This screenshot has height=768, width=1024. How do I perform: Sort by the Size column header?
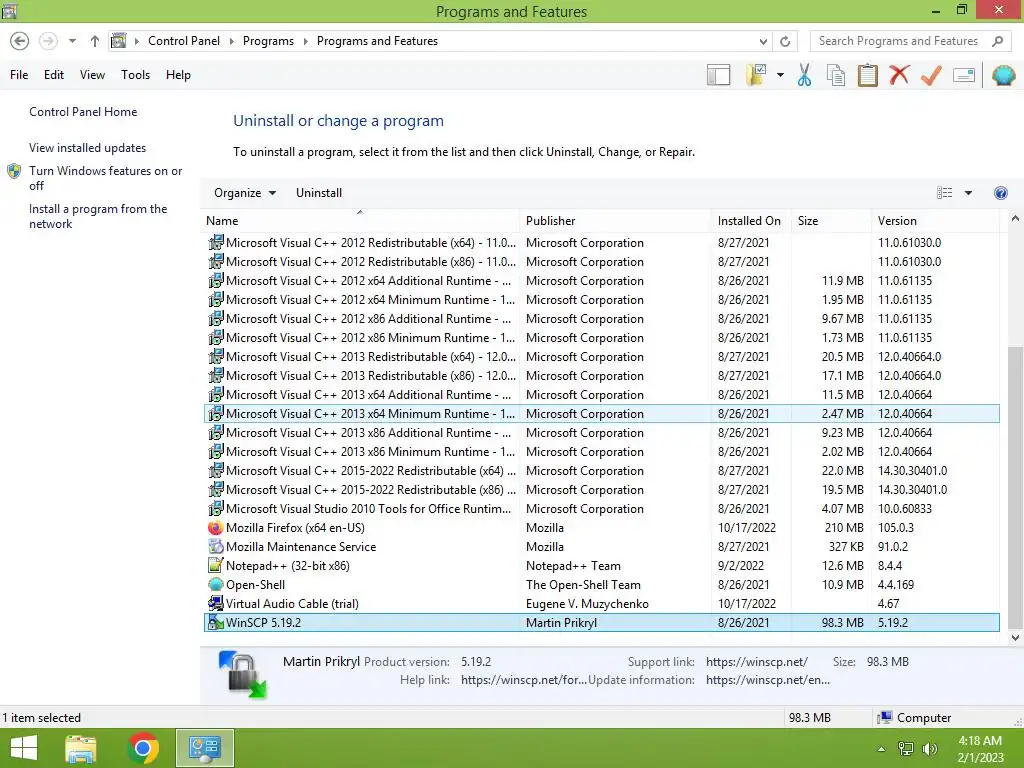(x=830, y=221)
